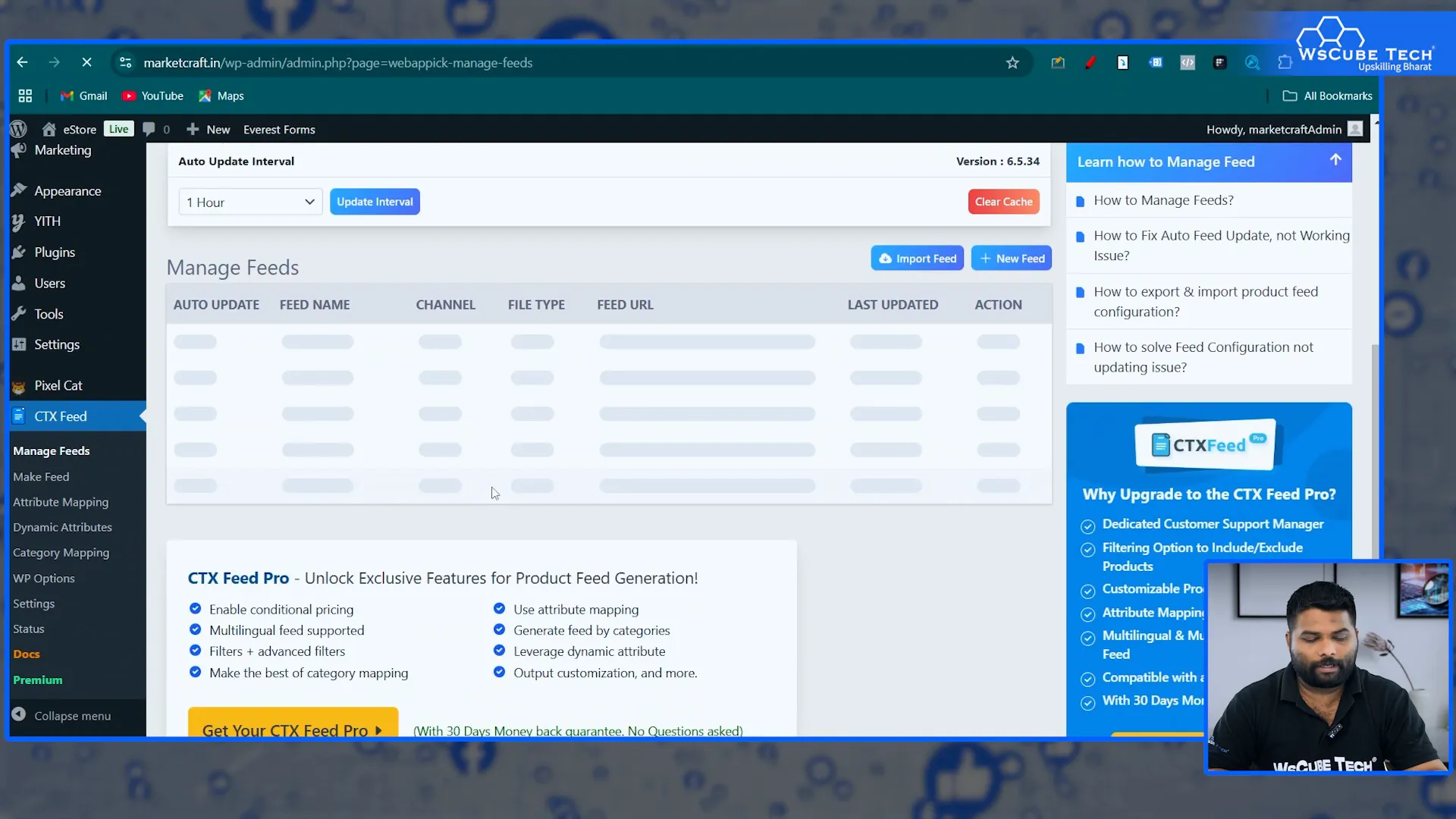This screenshot has height=819, width=1456.
Task: Open Category Mapping submenu item
Action: 61,552
